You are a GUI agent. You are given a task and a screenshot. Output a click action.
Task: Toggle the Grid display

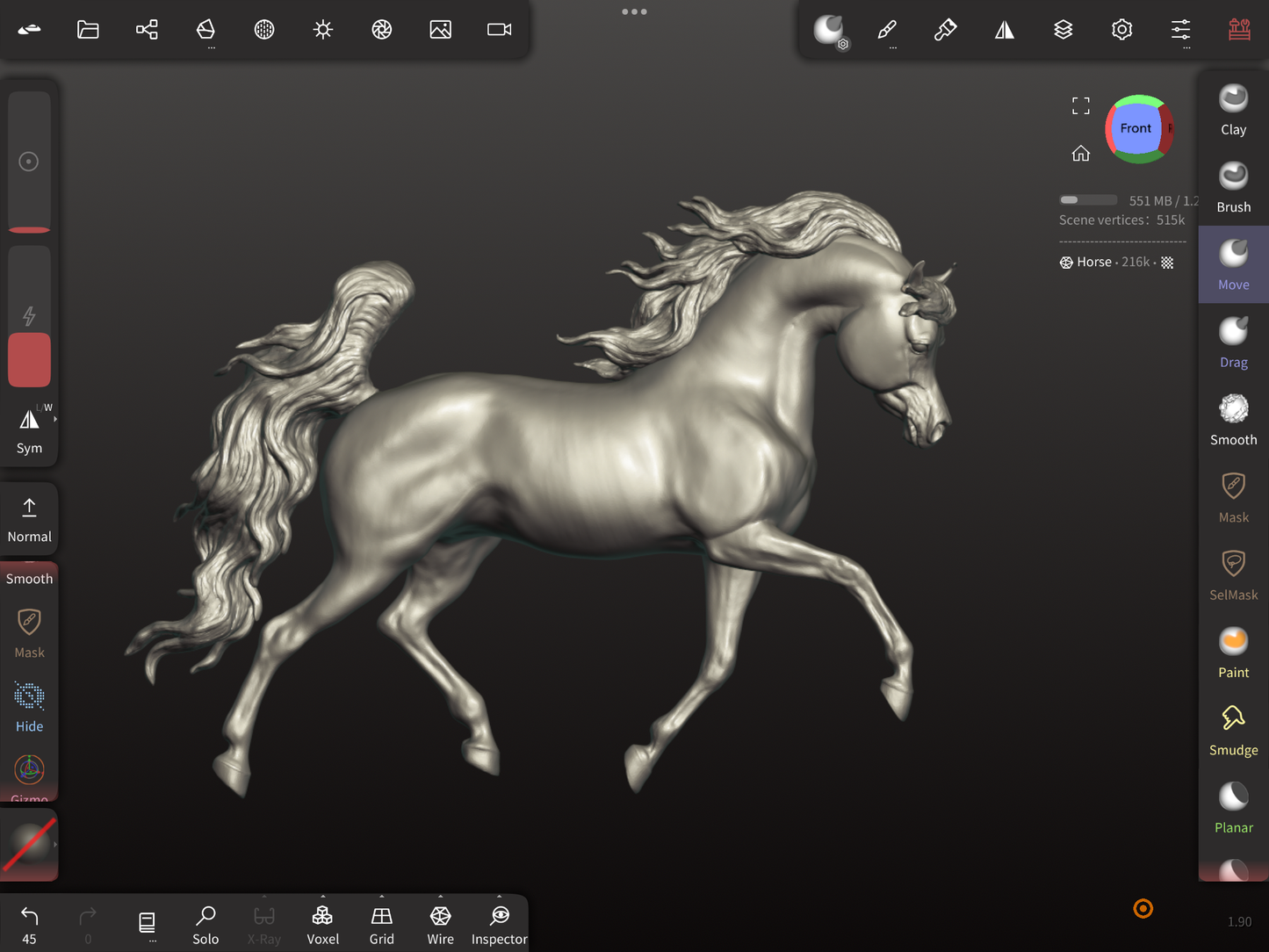tap(381, 925)
